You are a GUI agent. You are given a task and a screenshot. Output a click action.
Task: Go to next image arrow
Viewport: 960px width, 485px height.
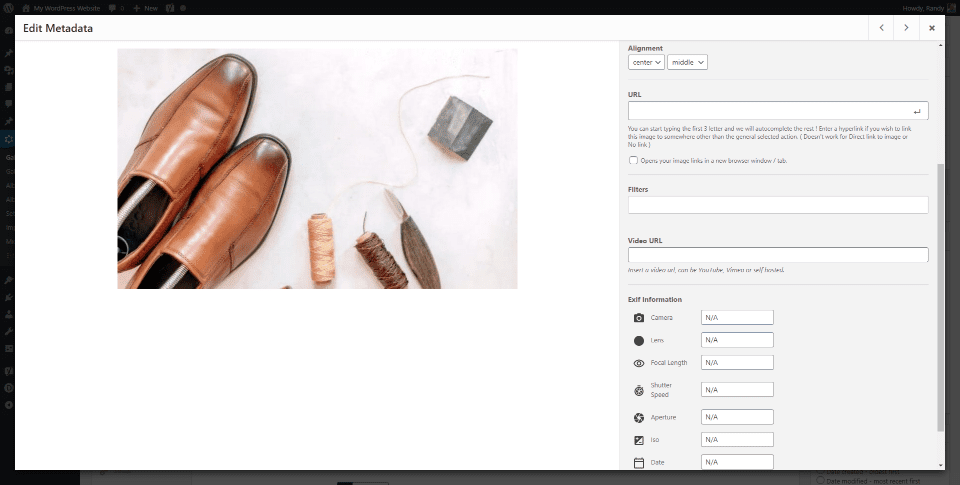[906, 28]
